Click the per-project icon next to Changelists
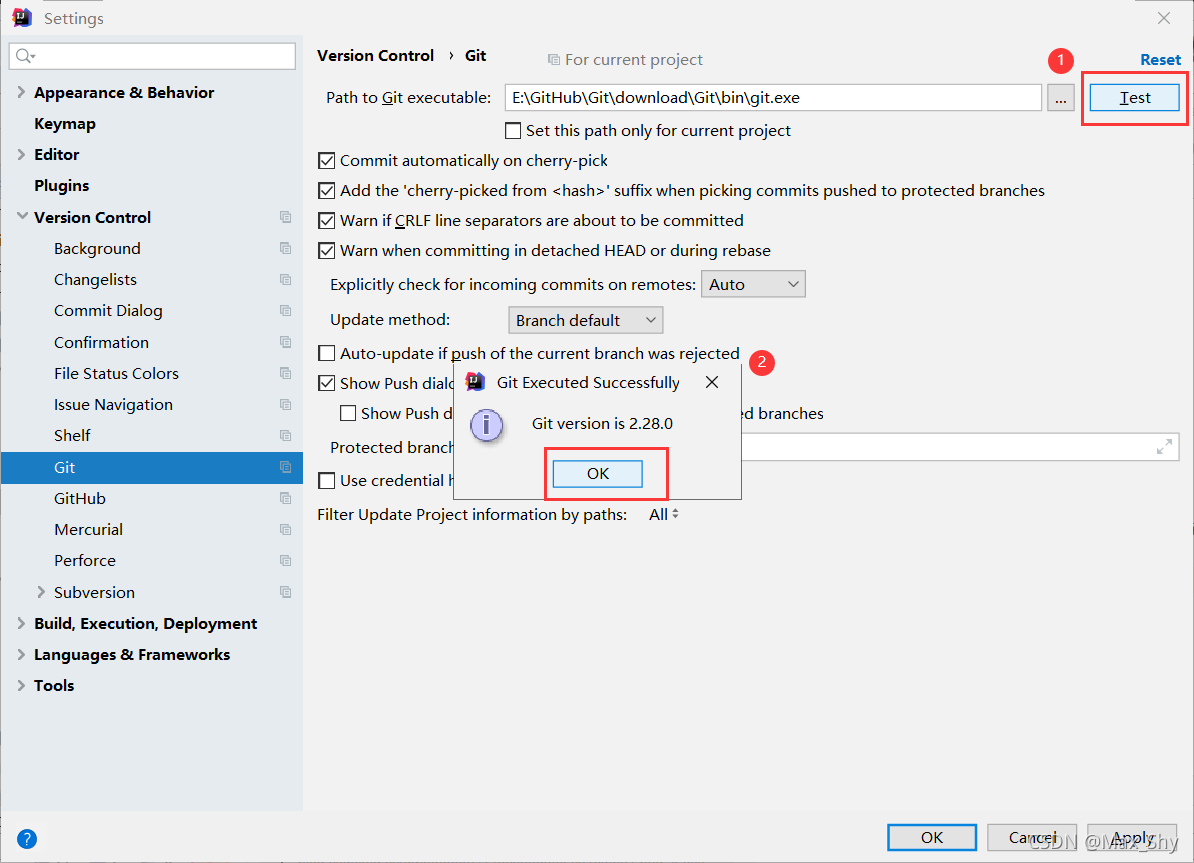Viewport: 1194px width, 863px height. 286,280
